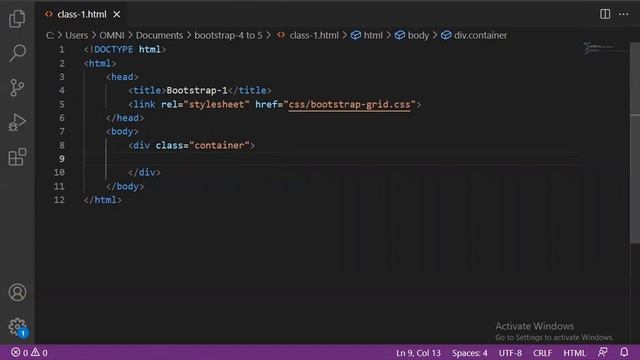Click the Documents breadcrumb segment

159,36
